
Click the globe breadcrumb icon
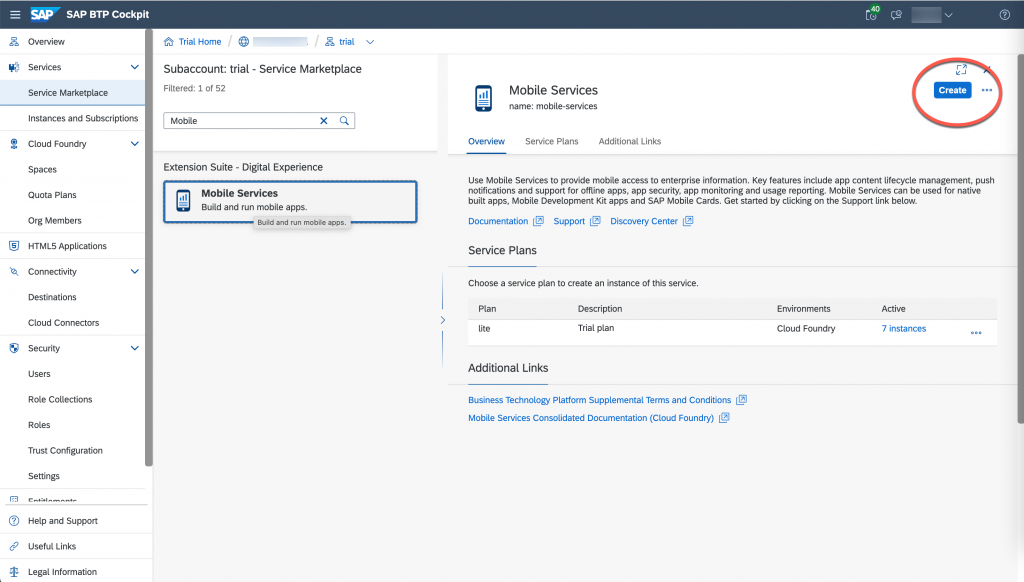244,42
